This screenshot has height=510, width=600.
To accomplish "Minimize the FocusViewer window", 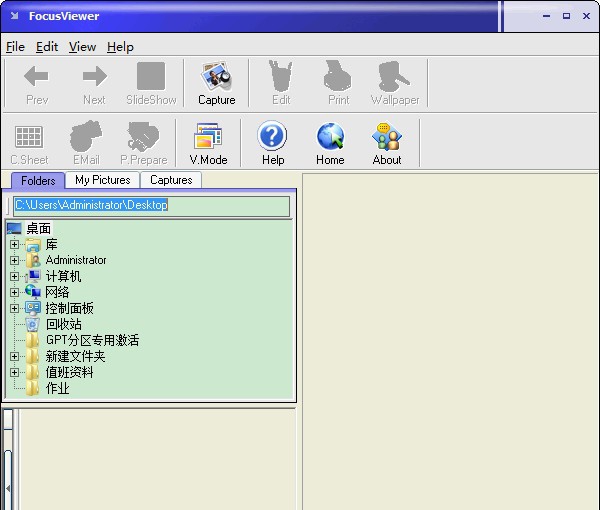I will [x=546, y=16].
